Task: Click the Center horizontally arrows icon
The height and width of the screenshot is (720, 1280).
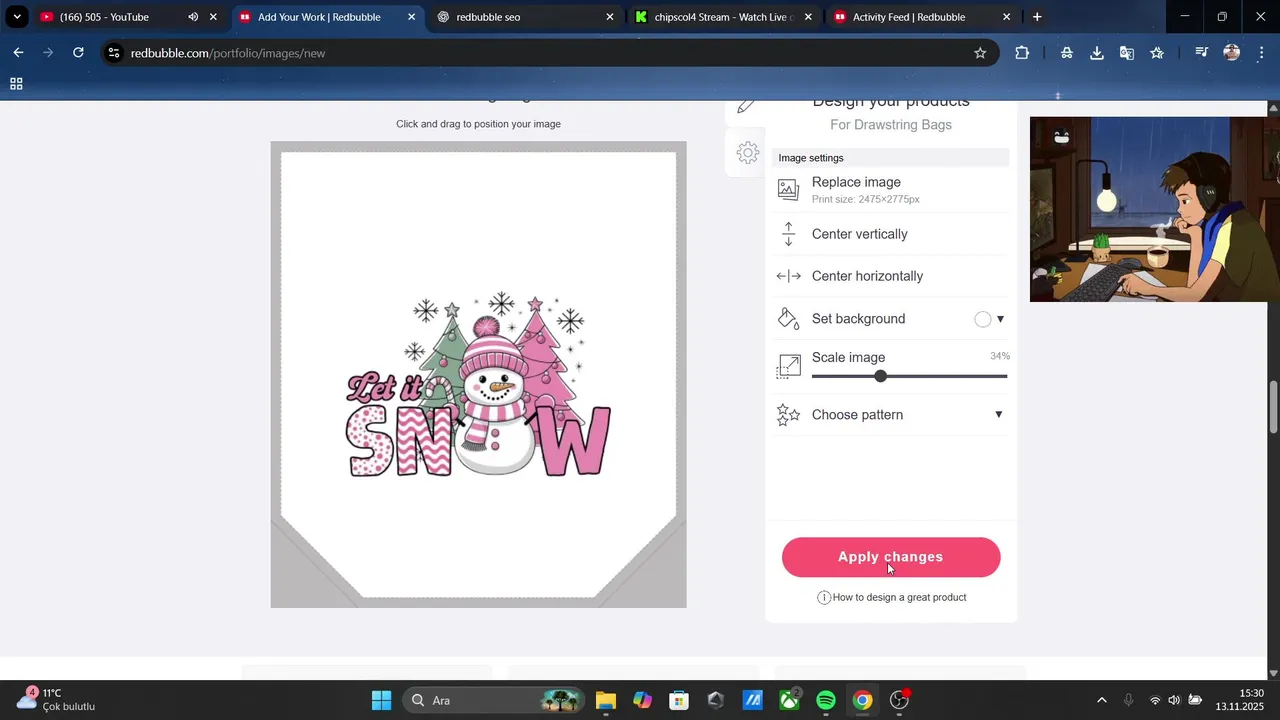Action: tap(788, 276)
